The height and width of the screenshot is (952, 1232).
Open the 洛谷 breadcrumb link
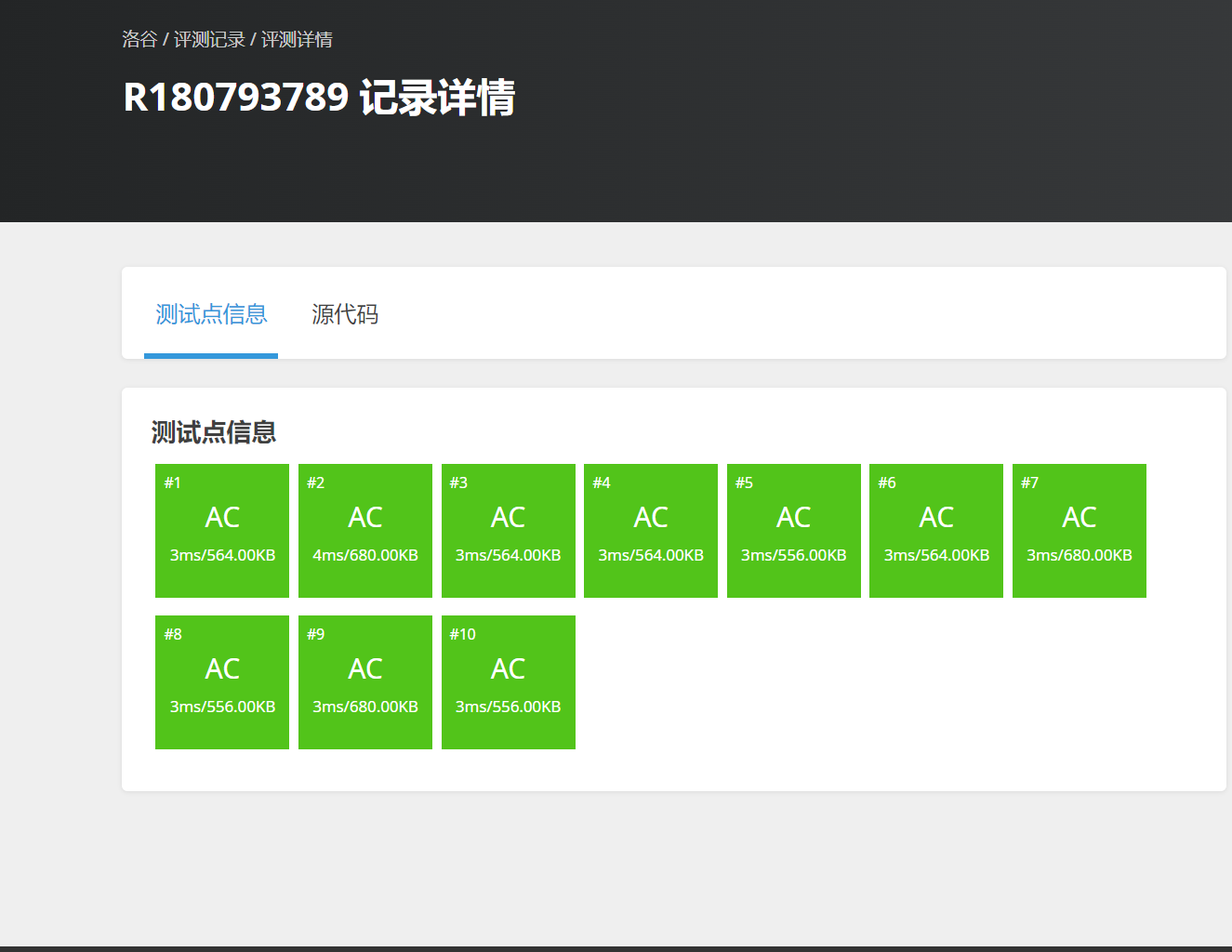139,39
